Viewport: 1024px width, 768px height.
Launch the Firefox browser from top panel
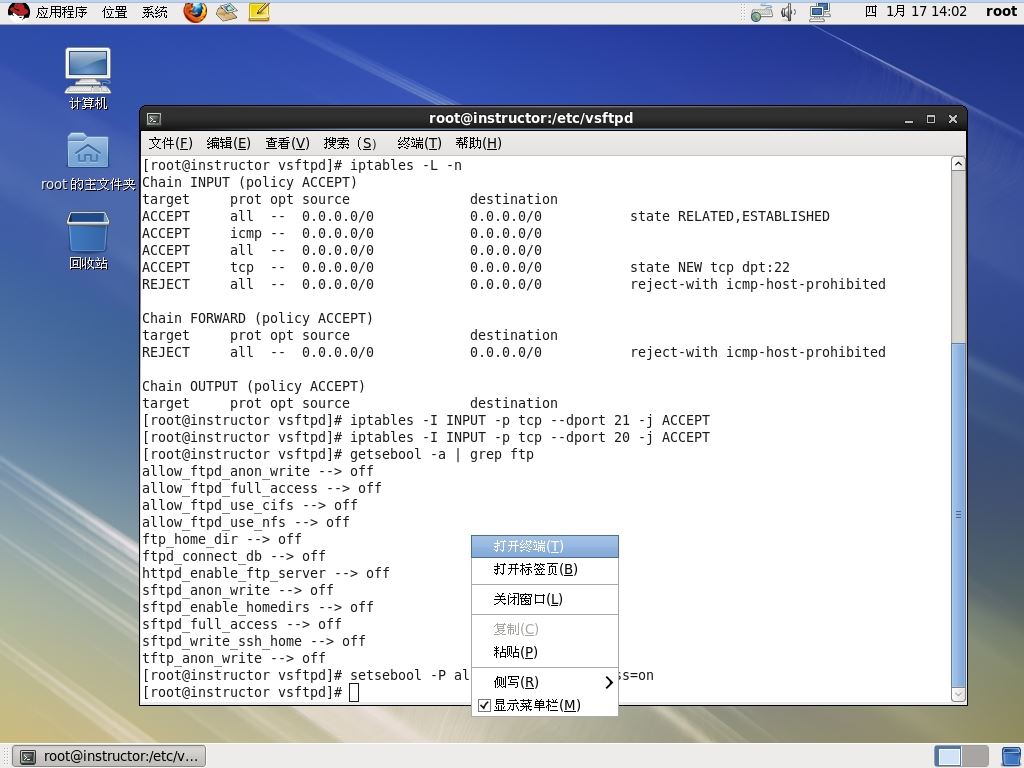click(195, 12)
